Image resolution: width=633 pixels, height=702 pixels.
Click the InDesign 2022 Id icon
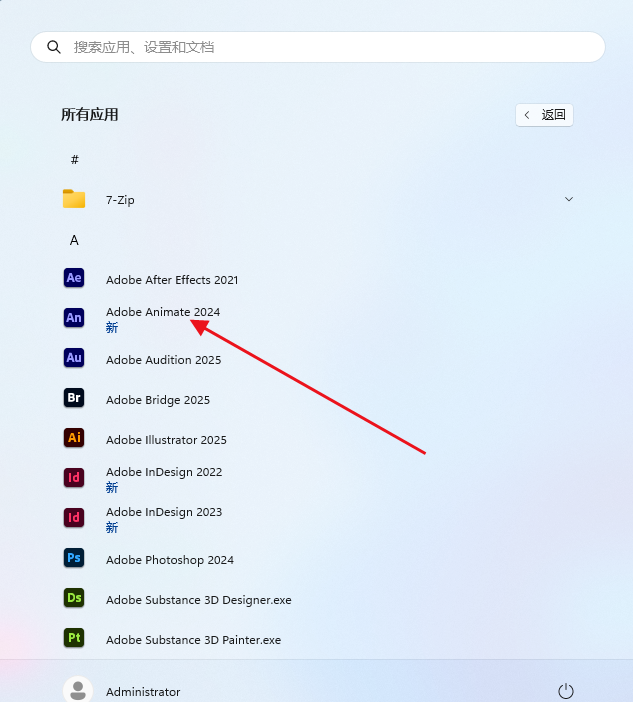pyautogui.click(x=74, y=478)
